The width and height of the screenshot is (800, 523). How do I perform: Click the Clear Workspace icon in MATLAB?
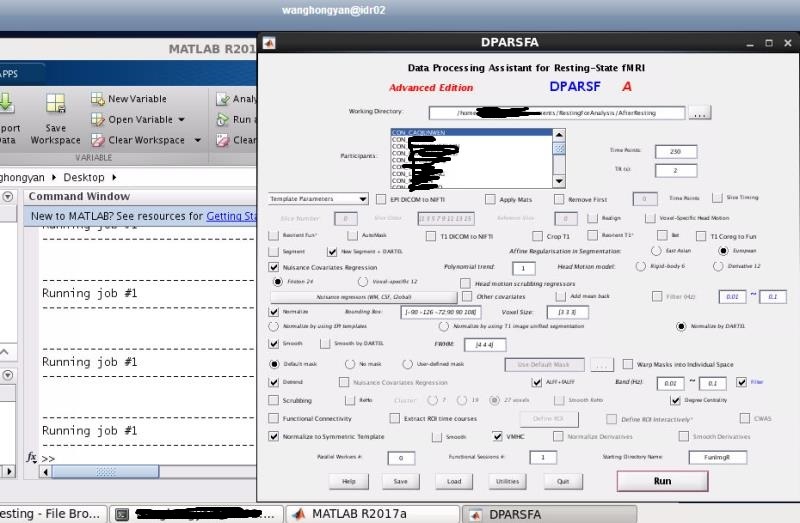[x=97, y=140]
